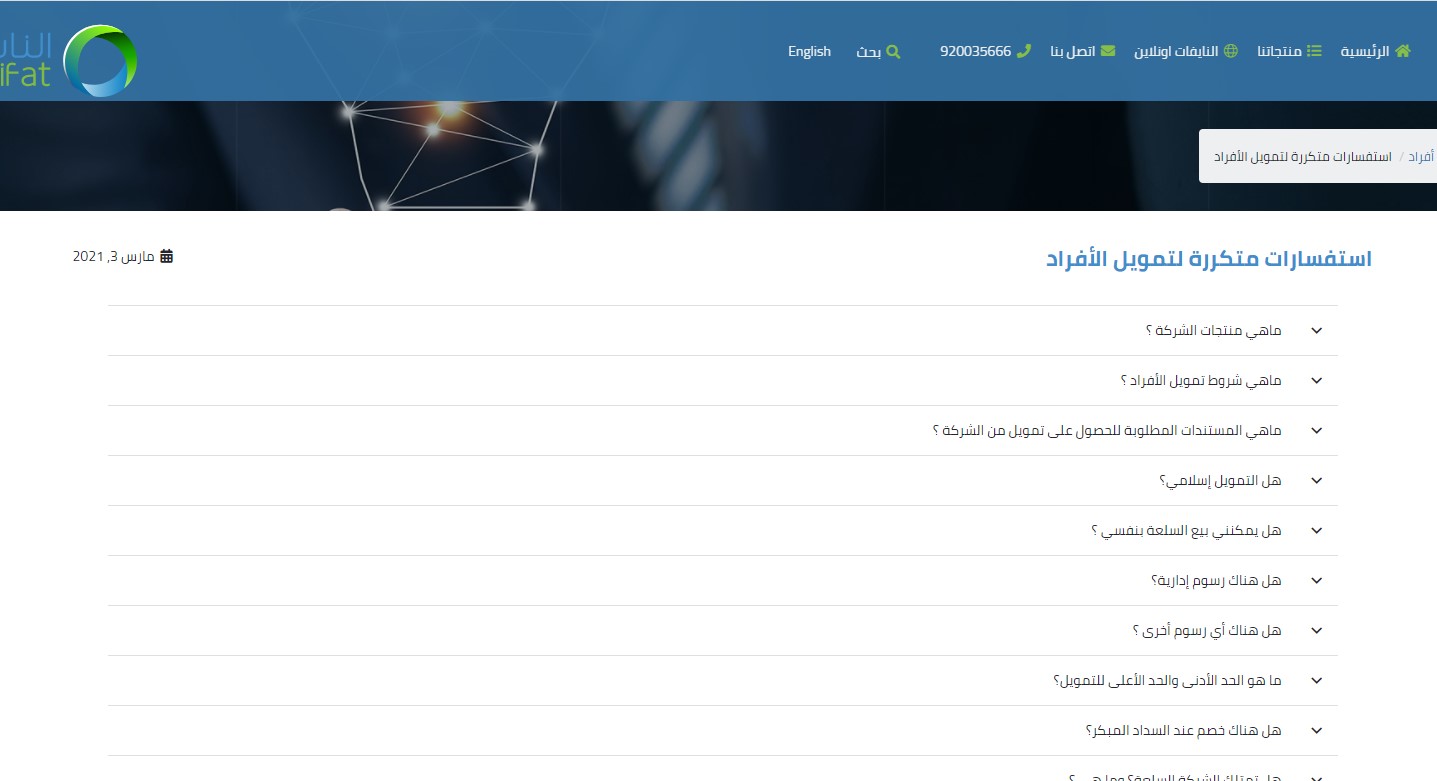Expand chevron for ماهي شروط تمويل الأفراد

coord(1316,381)
